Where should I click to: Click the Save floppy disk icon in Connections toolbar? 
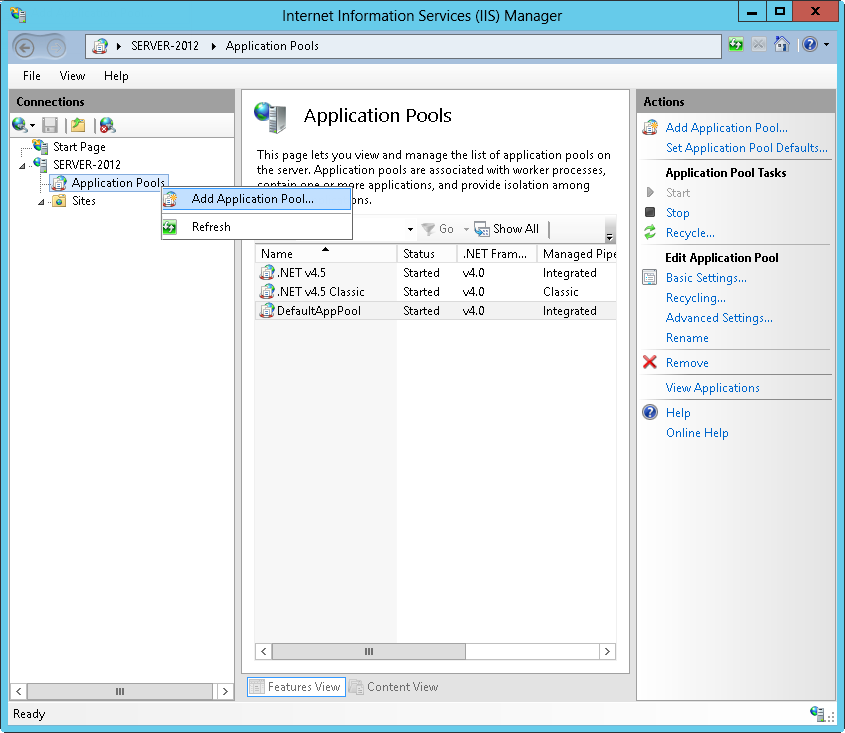50,125
